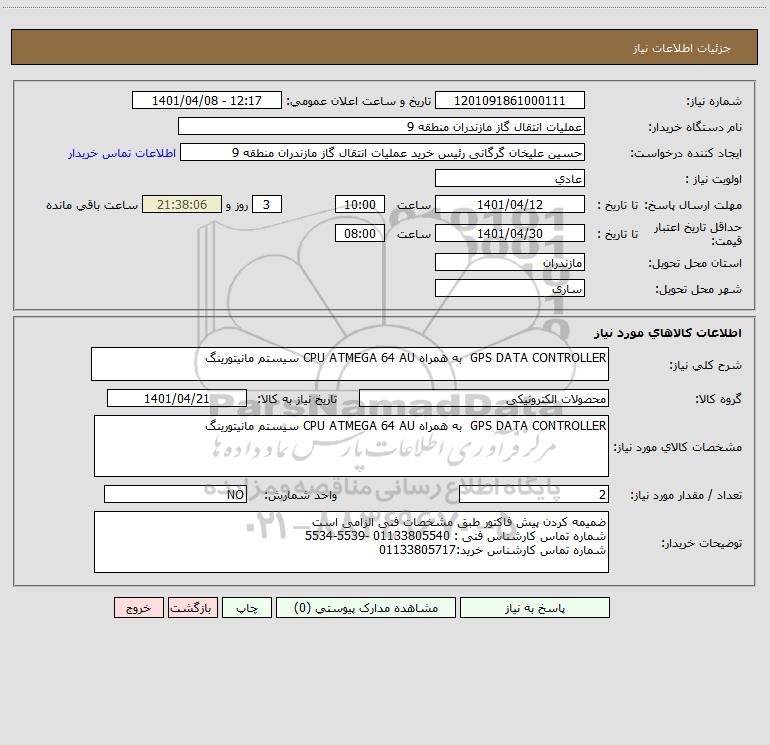Image resolution: width=770 pixels, height=745 pixels.
Task: Click the countdown timer 21:38:06
Action: pyautogui.click(x=182, y=204)
